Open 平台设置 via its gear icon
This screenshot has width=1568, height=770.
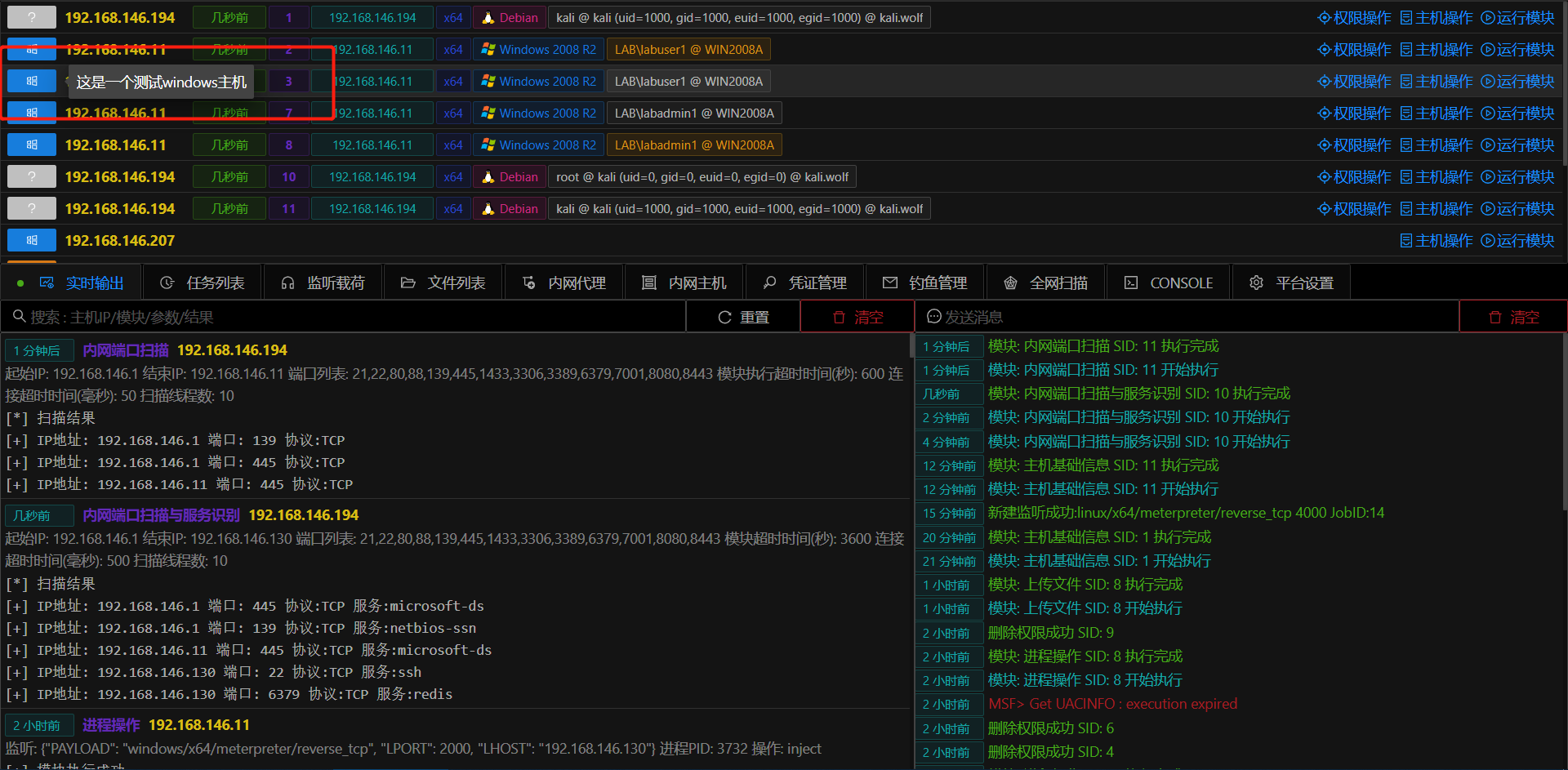[x=1256, y=283]
